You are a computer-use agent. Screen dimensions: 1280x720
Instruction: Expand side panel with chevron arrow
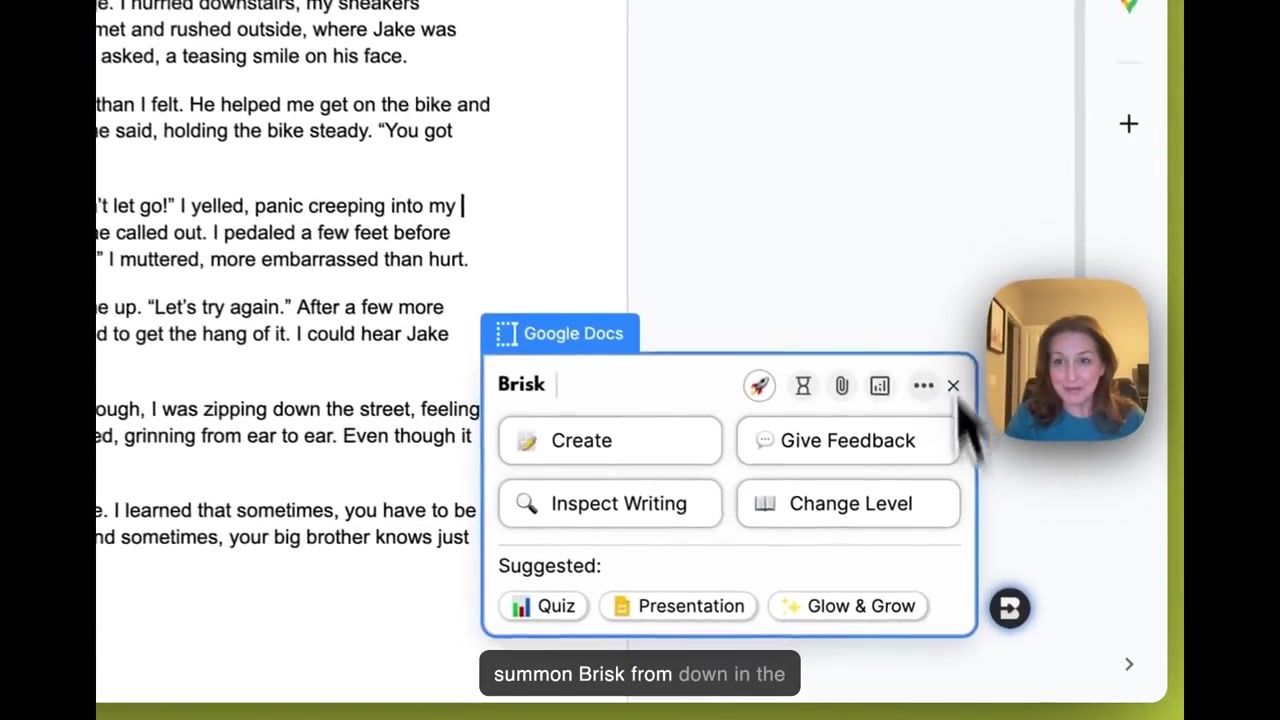coord(1128,664)
